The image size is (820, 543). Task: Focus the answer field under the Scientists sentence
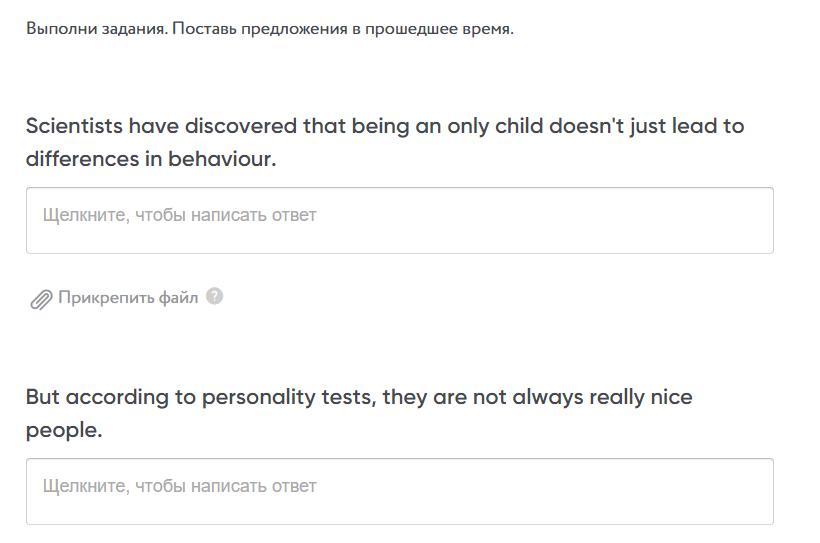point(399,220)
